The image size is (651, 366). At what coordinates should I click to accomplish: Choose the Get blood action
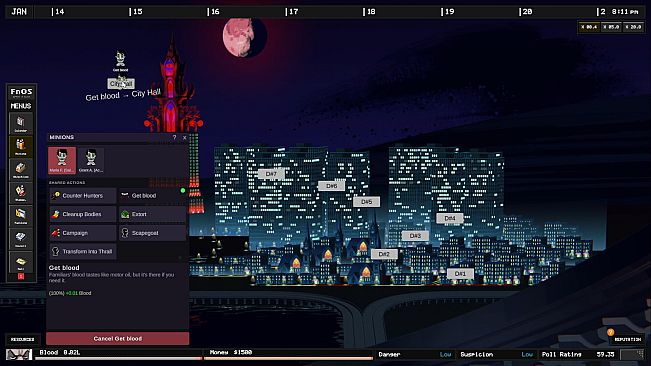[152, 195]
